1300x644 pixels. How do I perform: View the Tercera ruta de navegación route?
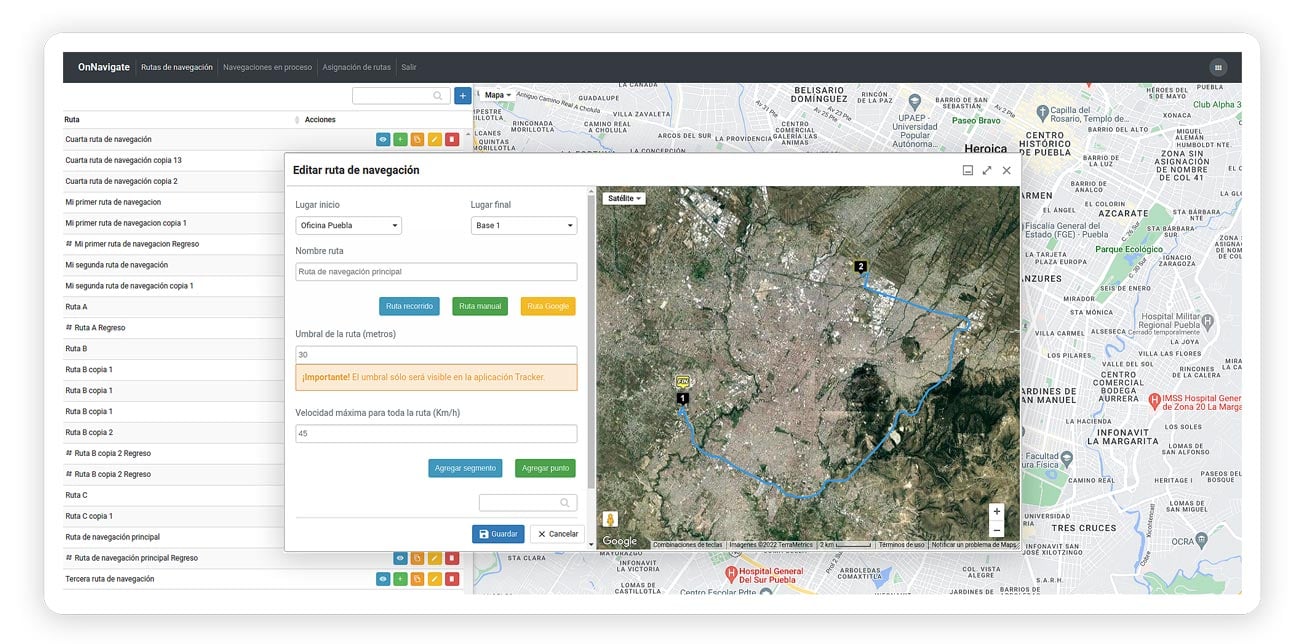[383, 579]
